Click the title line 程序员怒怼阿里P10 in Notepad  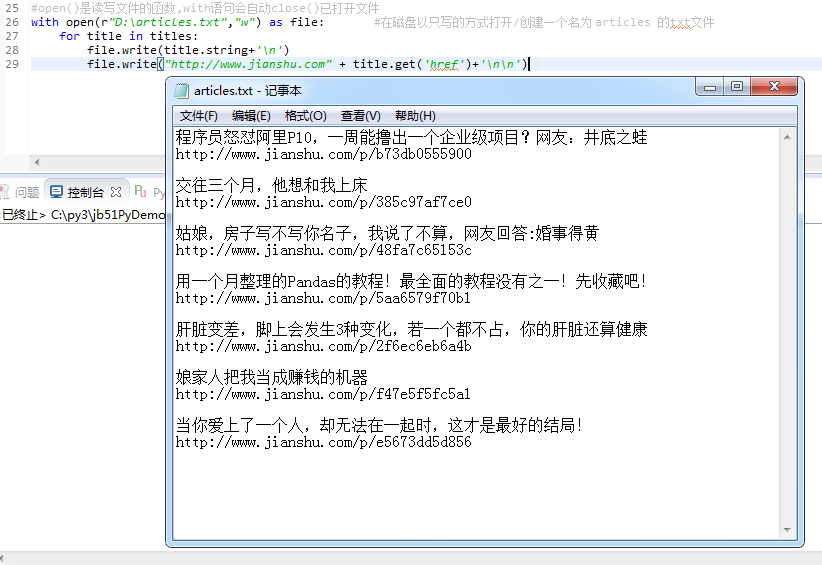click(412, 137)
